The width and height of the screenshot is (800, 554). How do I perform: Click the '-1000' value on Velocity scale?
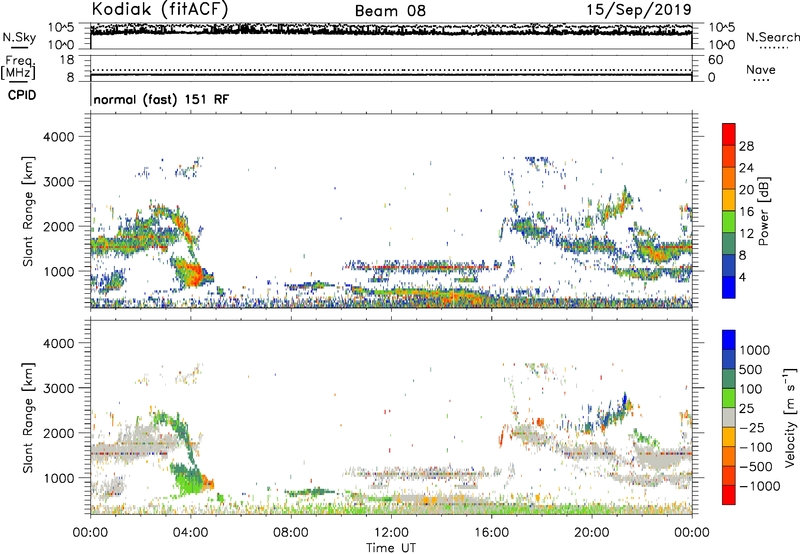click(760, 486)
